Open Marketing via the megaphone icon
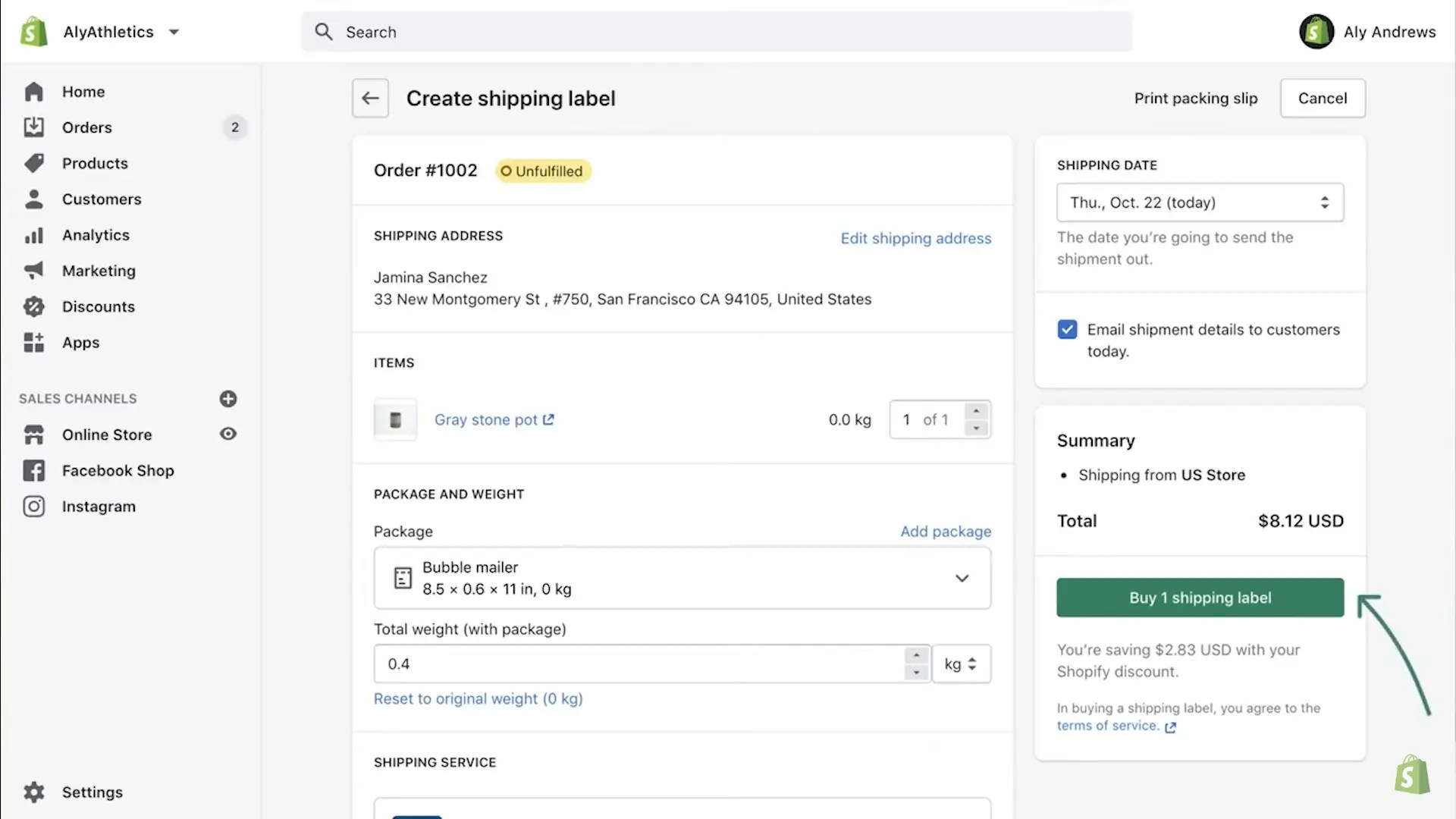This screenshot has width=1456, height=819. pyautogui.click(x=35, y=271)
